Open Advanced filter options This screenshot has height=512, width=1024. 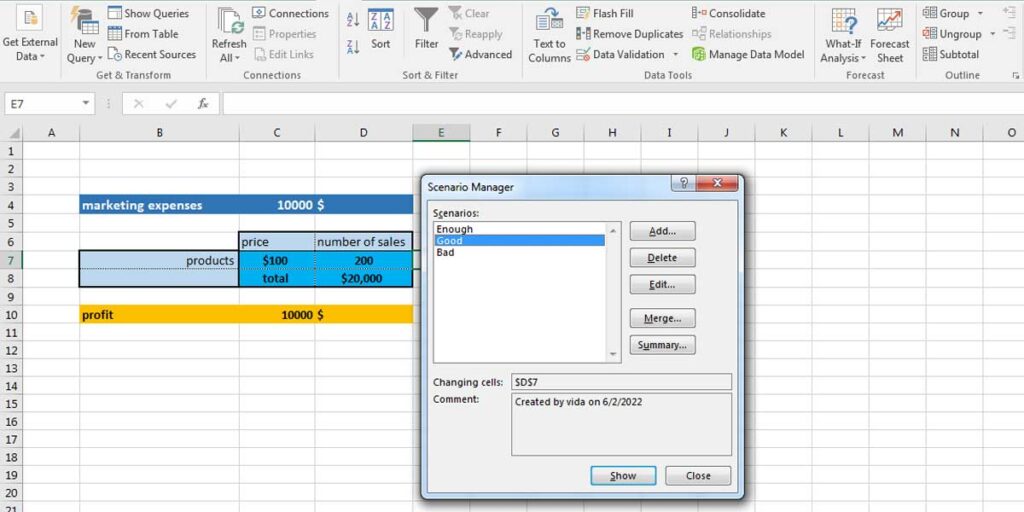point(481,55)
